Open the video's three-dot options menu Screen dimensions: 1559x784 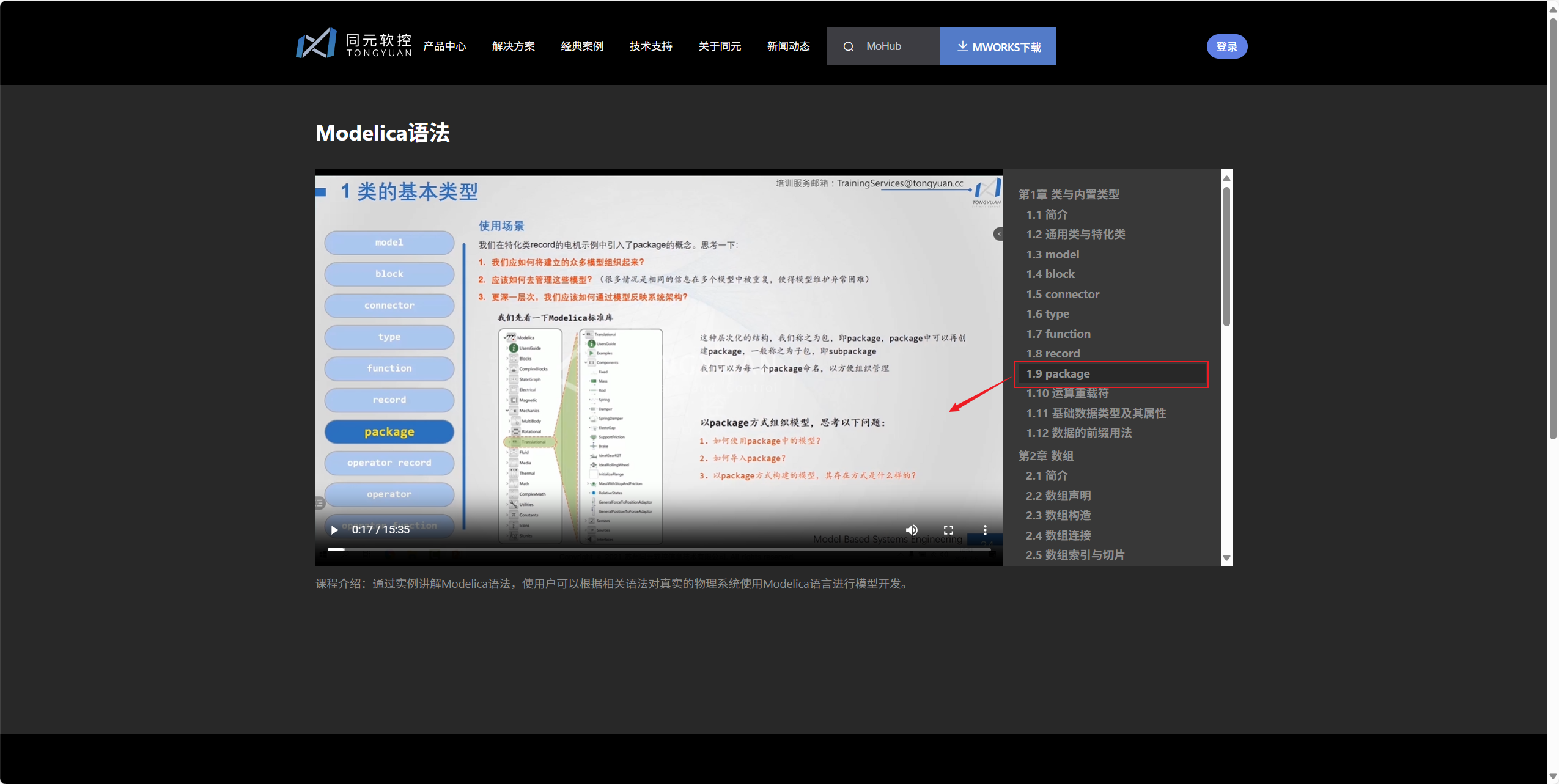point(985,530)
